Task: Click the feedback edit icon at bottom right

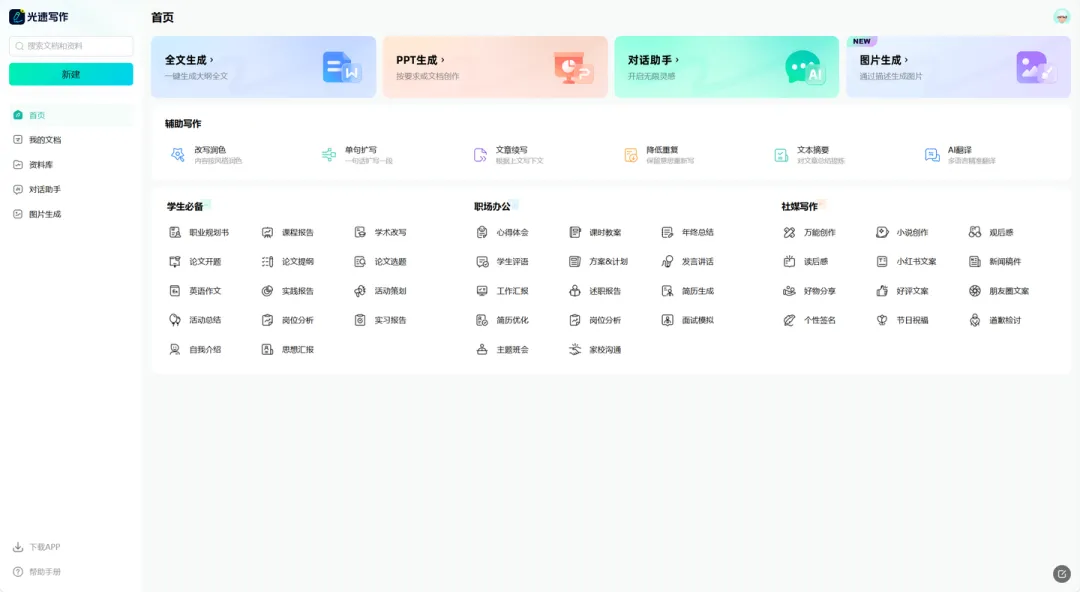Action: [x=1061, y=573]
